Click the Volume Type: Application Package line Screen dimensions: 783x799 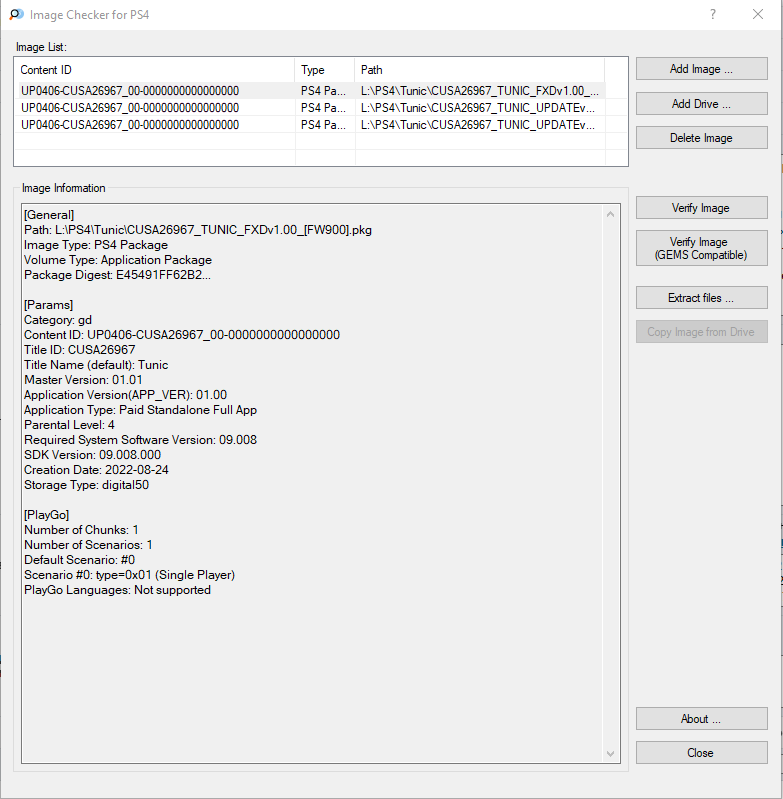point(118,260)
